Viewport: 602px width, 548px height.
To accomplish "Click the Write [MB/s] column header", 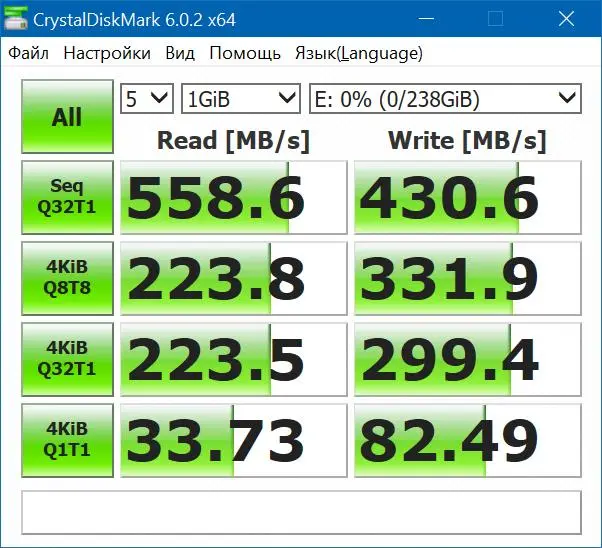I will click(467, 141).
